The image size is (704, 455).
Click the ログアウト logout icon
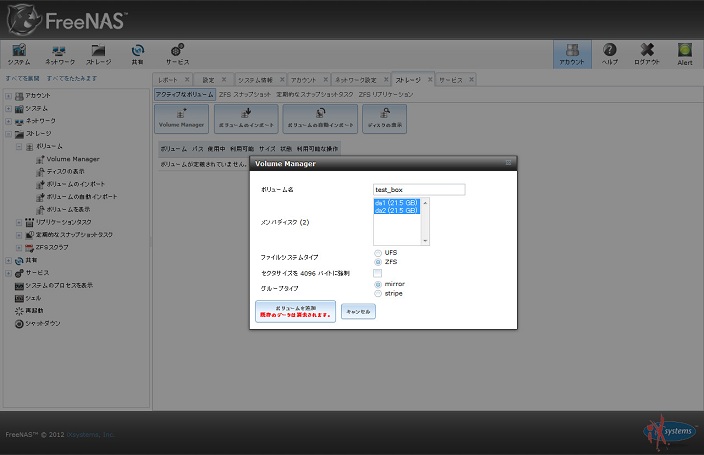click(647, 54)
